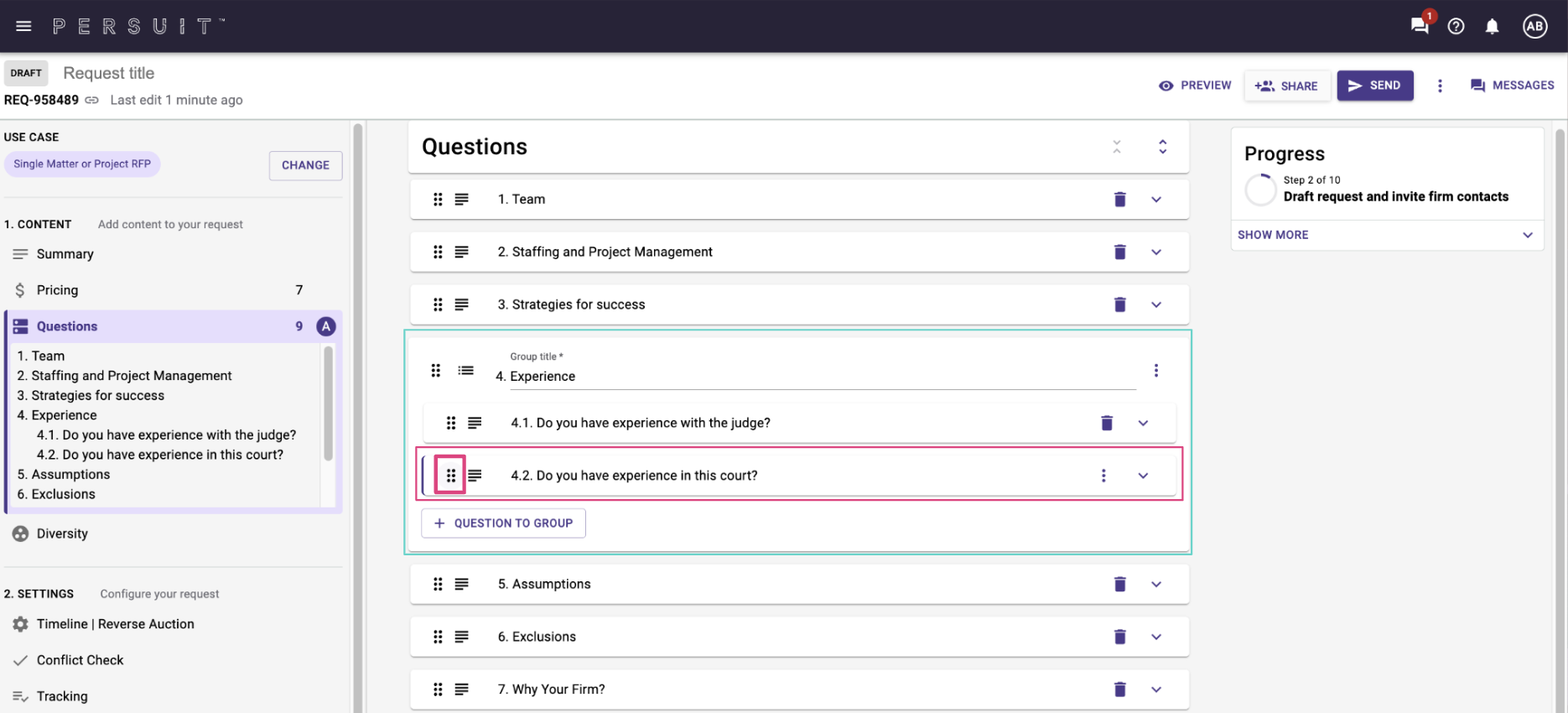Open the Experience group three-dot menu
Image resolution: width=1568 pixels, height=713 pixels.
point(1155,370)
